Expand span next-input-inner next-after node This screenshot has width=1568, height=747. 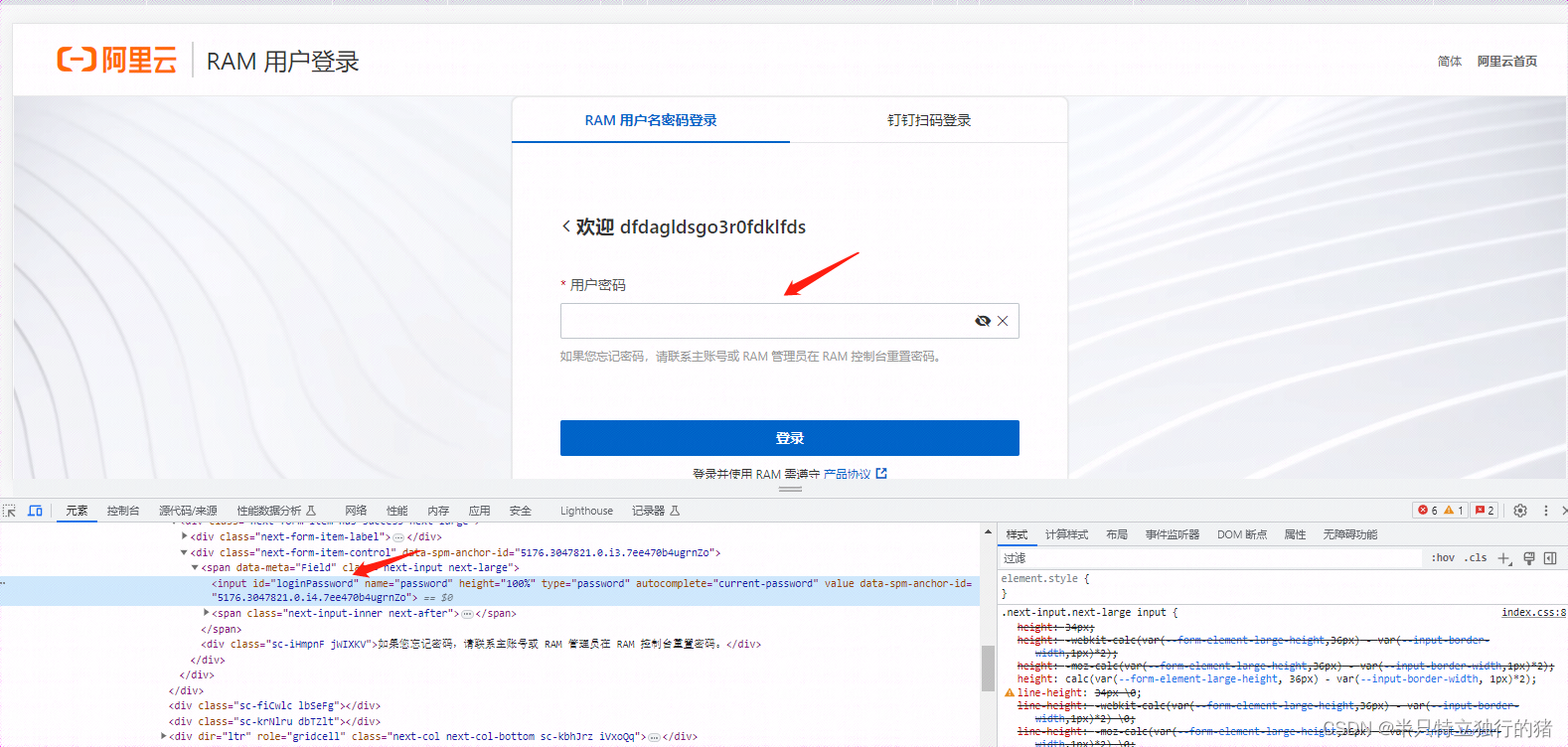tap(206, 613)
